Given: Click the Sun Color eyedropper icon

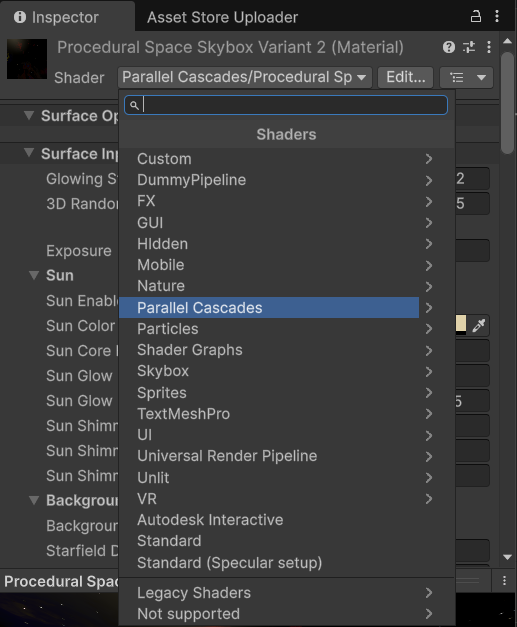Looking at the screenshot, I should 478,325.
